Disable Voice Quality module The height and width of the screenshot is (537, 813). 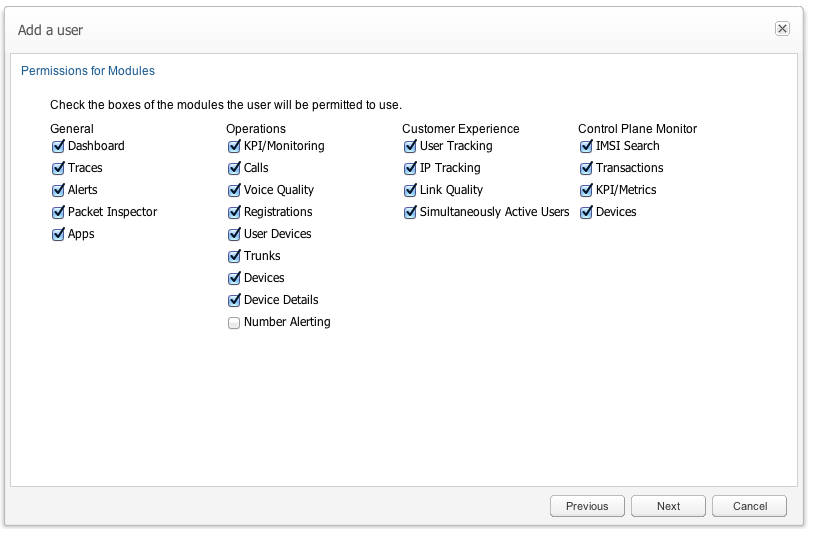click(x=234, y=190)
